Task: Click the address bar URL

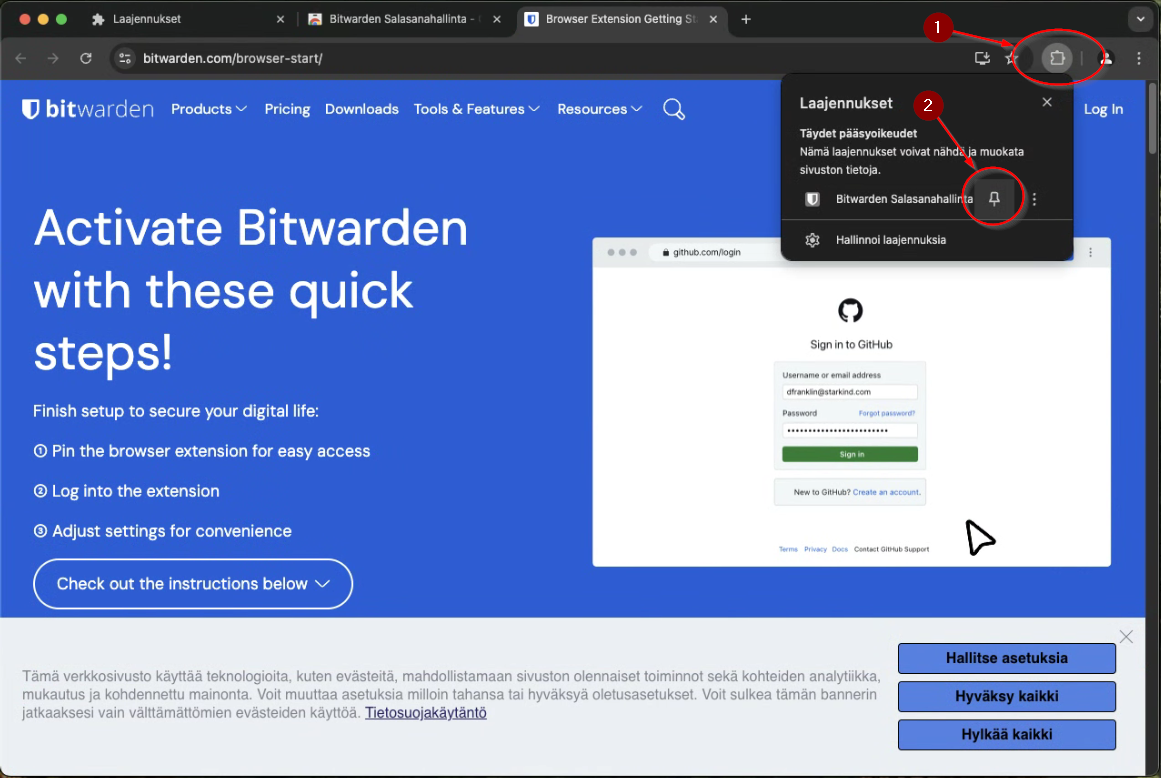Action: 232,58
